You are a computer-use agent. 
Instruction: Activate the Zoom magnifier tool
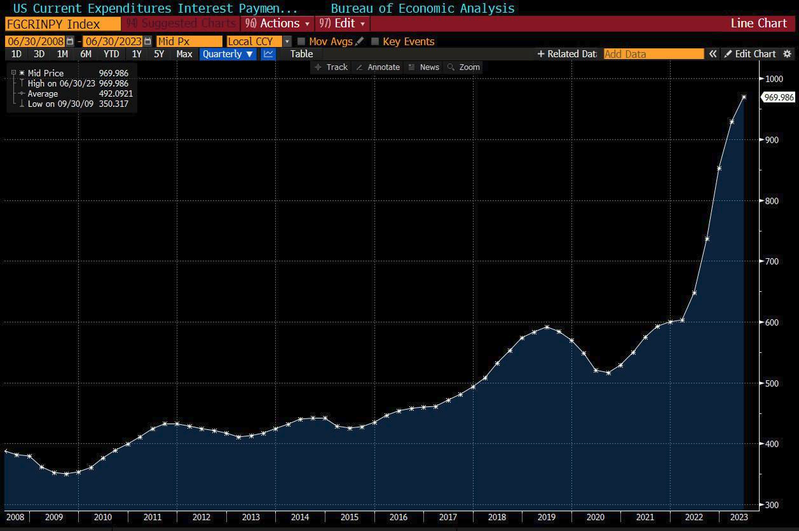[x=463, y=67]
